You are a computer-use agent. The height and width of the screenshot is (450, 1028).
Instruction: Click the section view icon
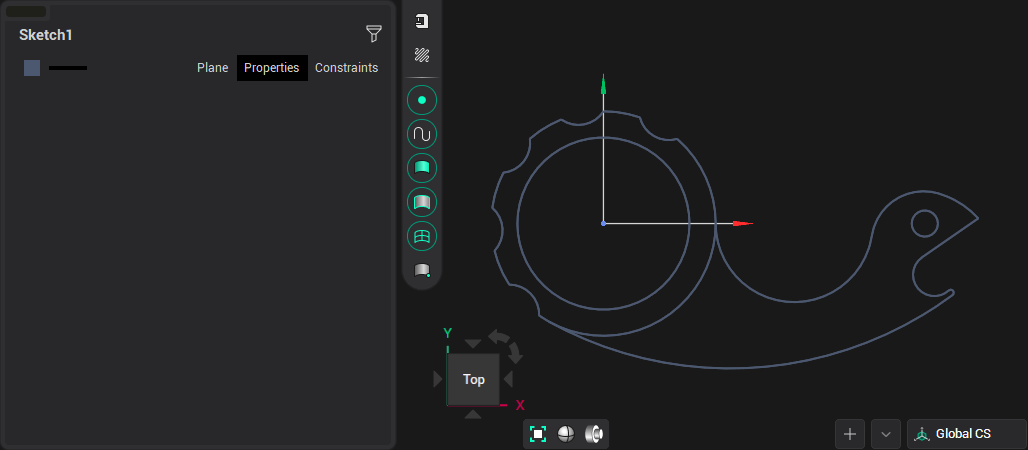click(x=594, y=434)
